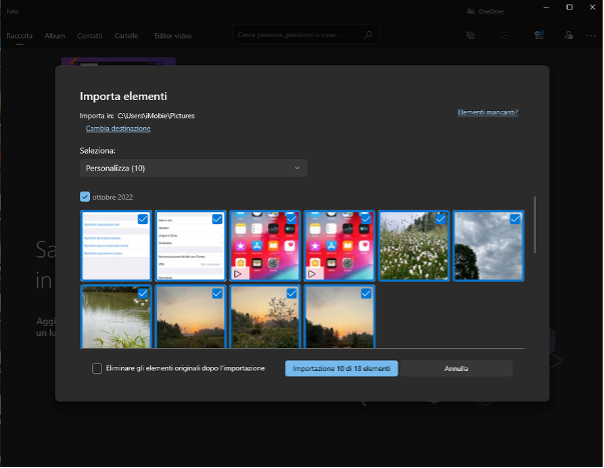Open the Cartelle tab

tap(126, 35)
